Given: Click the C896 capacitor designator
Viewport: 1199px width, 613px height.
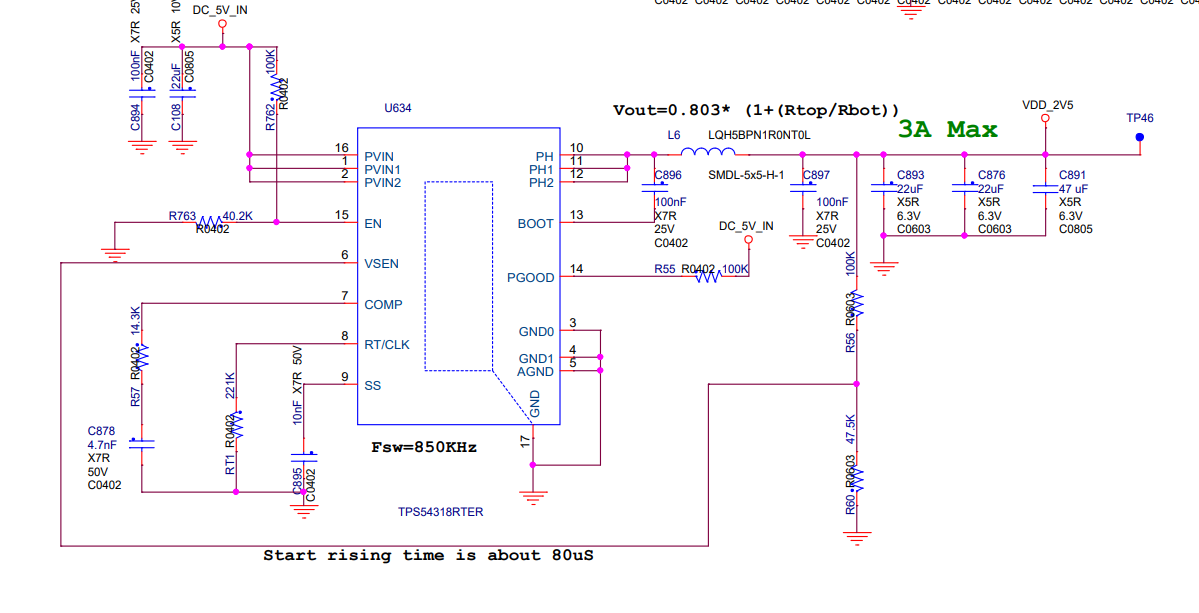Looking at the screenshot, I should (668, 175).
